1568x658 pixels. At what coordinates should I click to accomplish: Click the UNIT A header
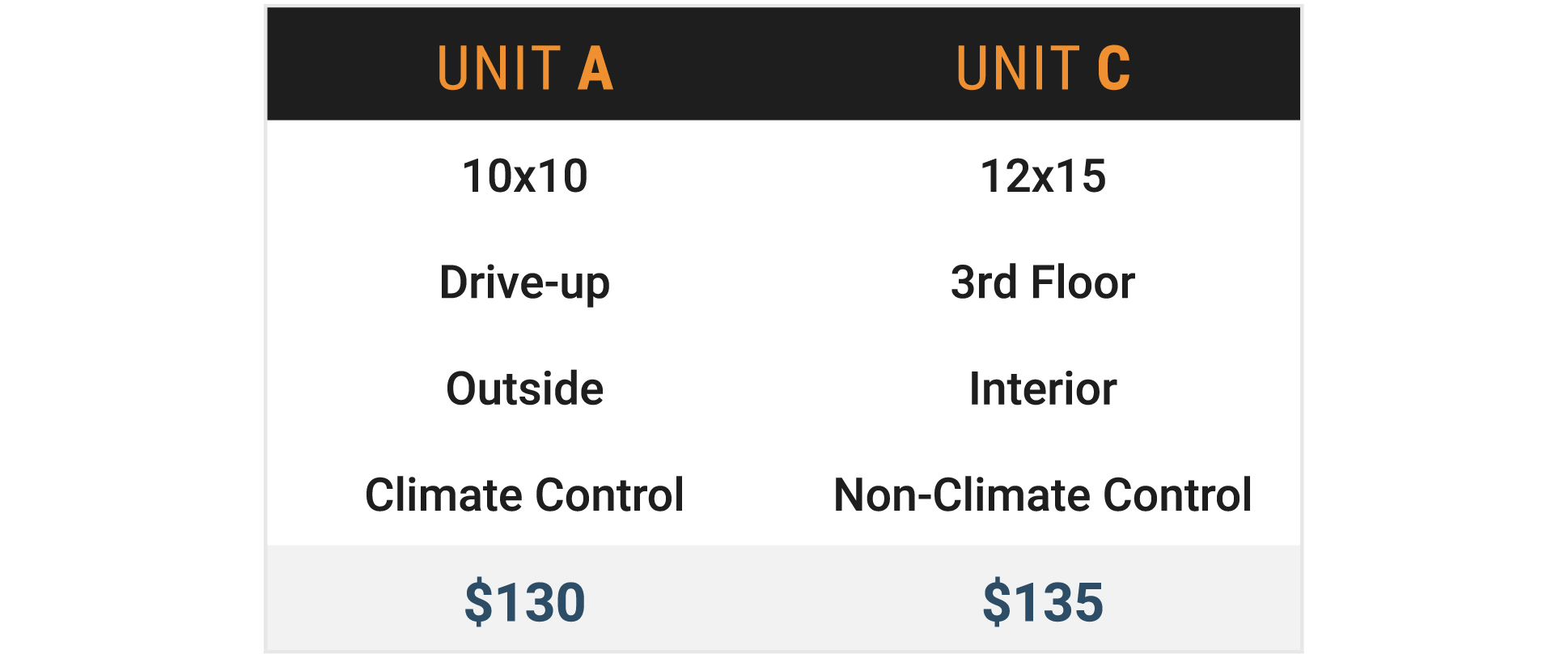pos(525,68)
